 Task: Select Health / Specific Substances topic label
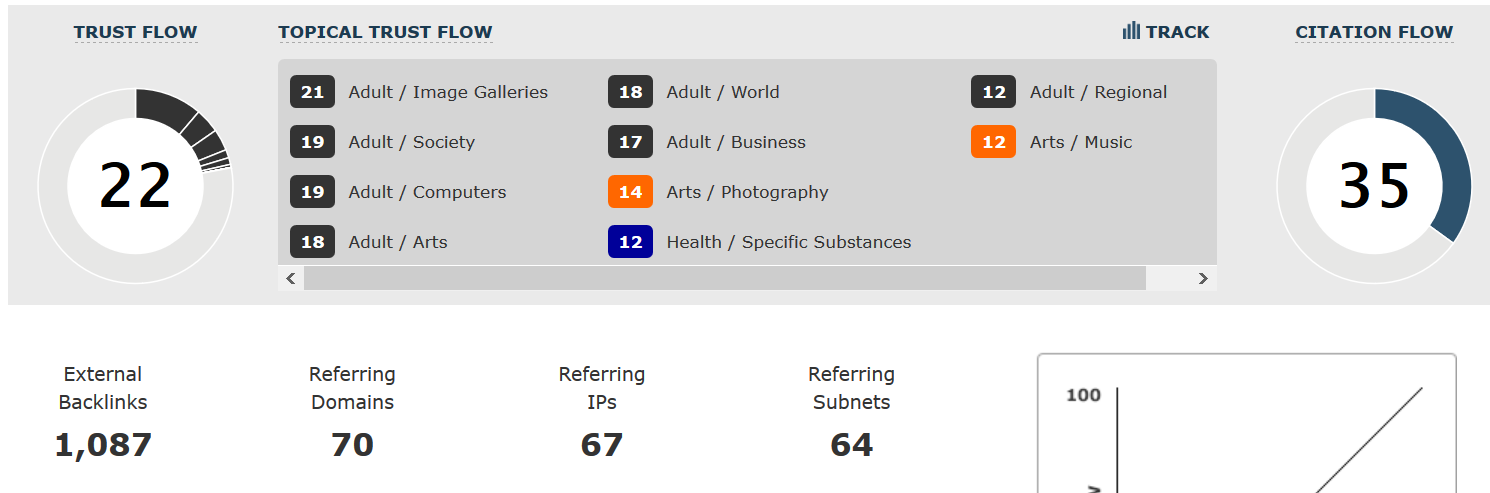pos(788,242)
